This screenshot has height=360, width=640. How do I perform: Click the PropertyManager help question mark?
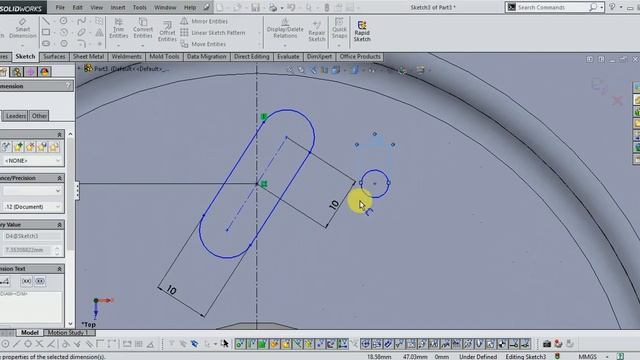(x=68, y=85)
